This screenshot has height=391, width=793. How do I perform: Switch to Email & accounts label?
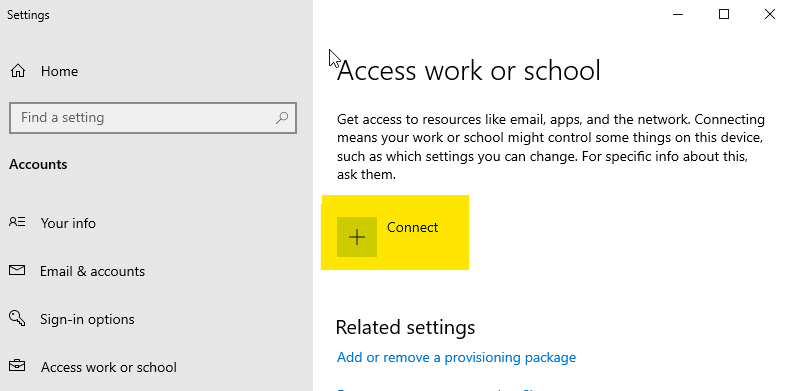(x=93, y=271)
